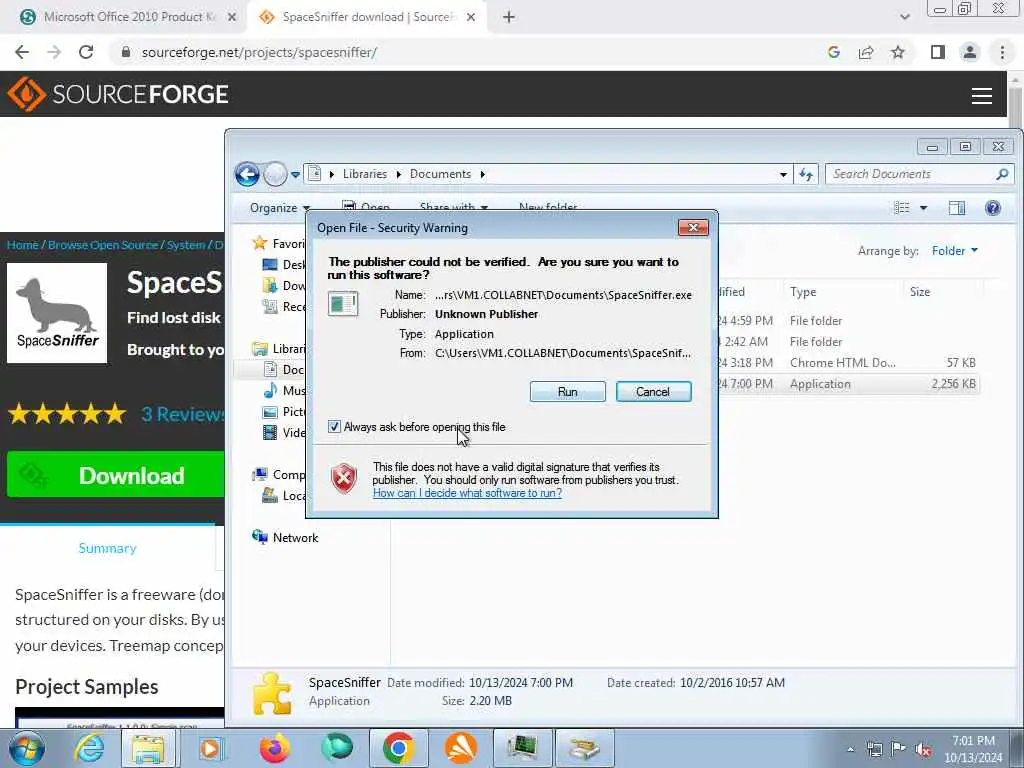Open the Windows Start button
Screen dimensions: 1024x768
click(x=26, y=748)
